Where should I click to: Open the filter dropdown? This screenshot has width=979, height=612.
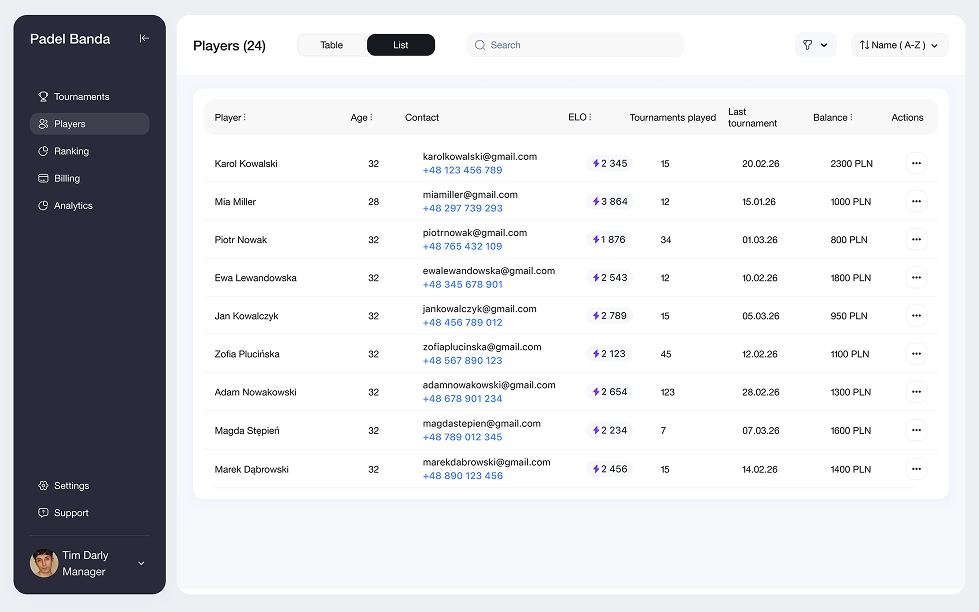(x=815, y=45)
